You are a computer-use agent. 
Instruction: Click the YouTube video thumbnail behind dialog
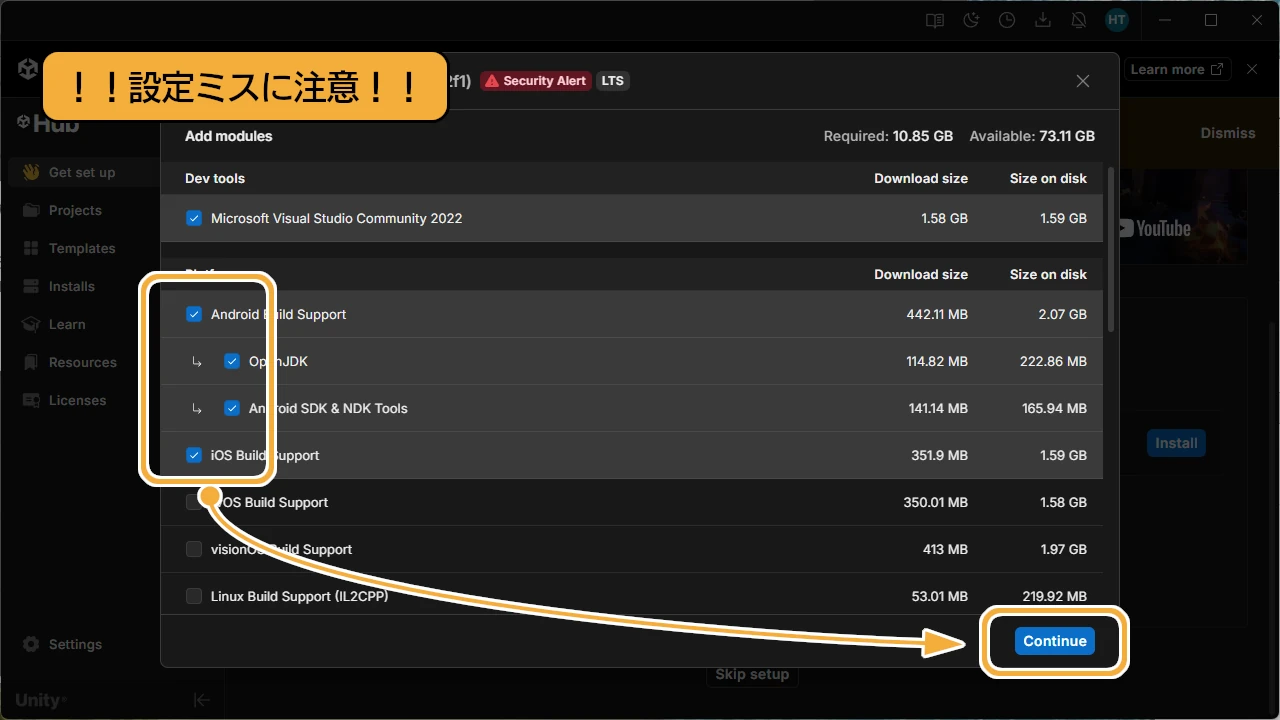[x=1183, y=216]
